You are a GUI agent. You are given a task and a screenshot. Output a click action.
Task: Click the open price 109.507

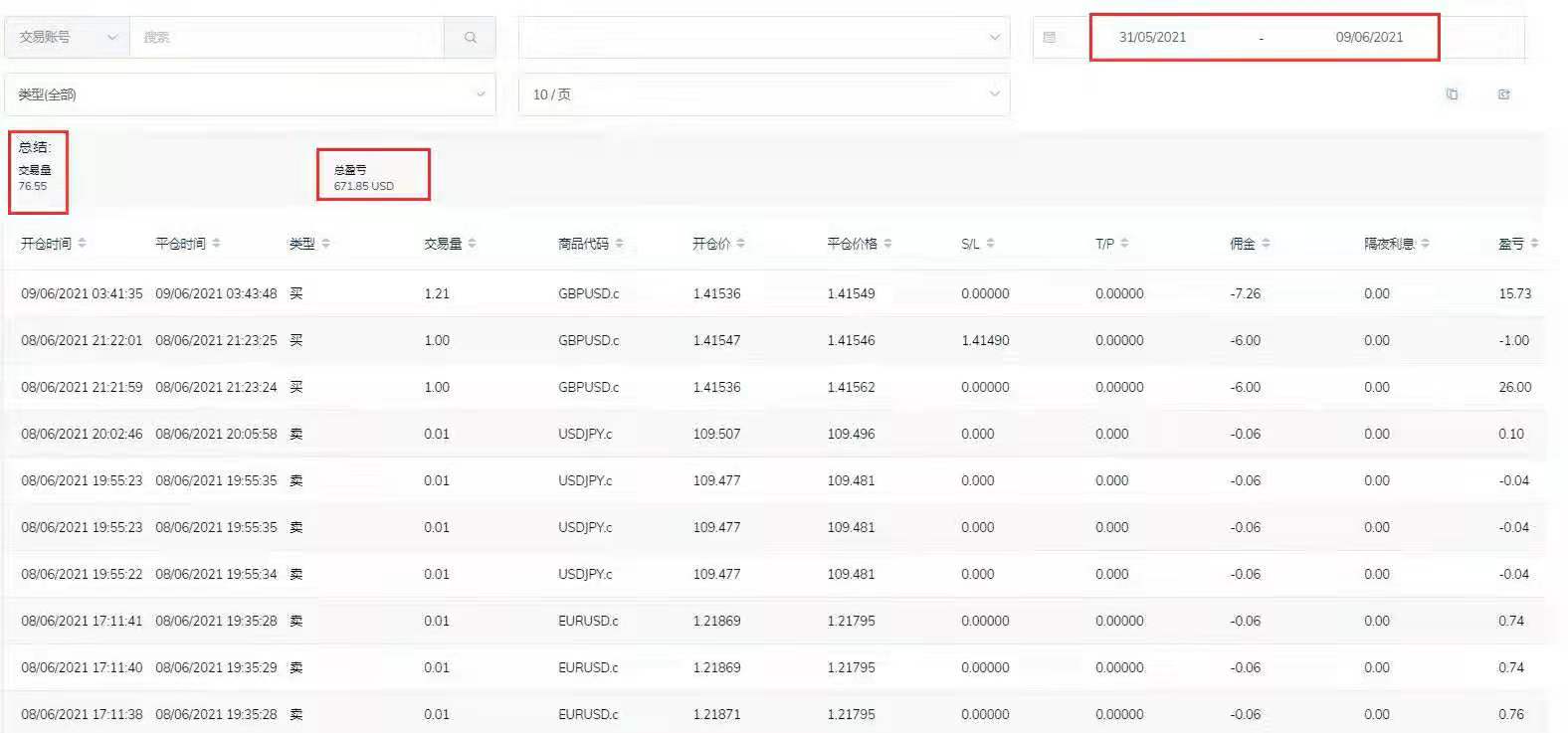pos(717,435)
